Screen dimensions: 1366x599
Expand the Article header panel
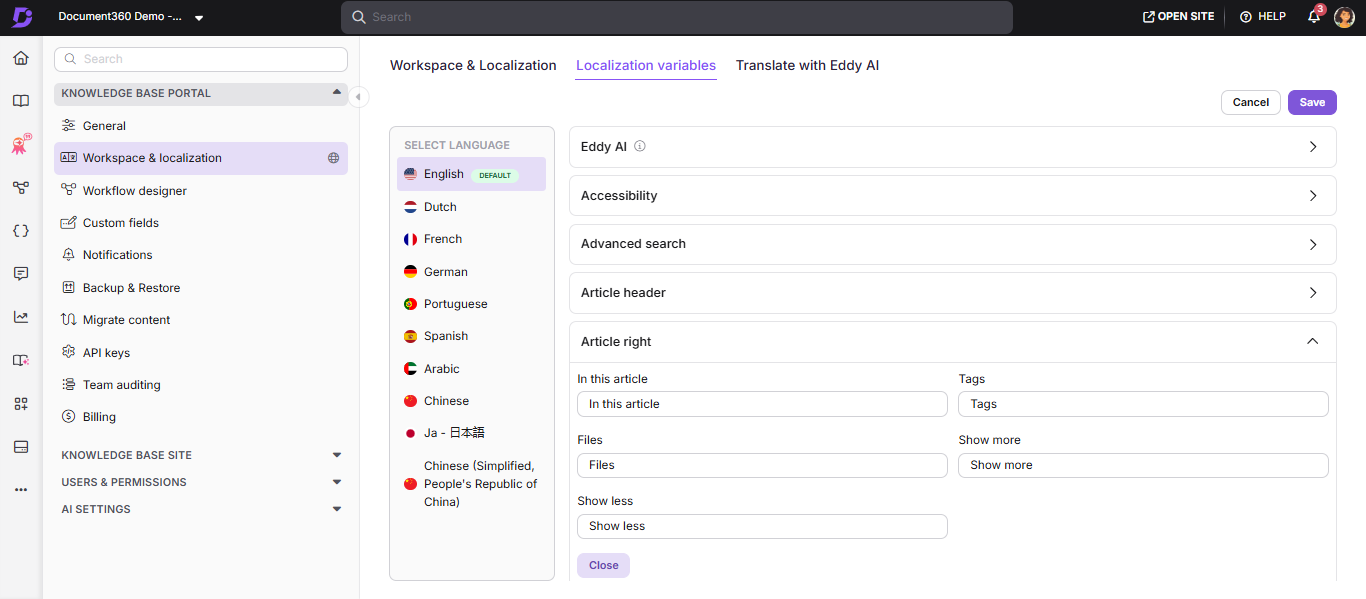pos(952,293)
